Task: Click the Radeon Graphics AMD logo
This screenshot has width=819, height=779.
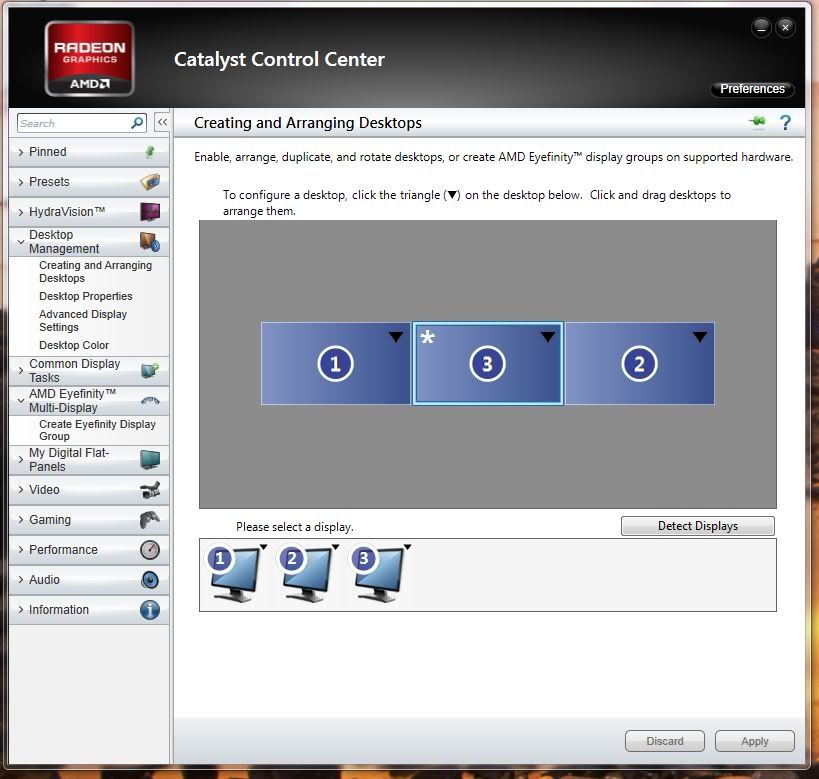Action: [89, 59]
